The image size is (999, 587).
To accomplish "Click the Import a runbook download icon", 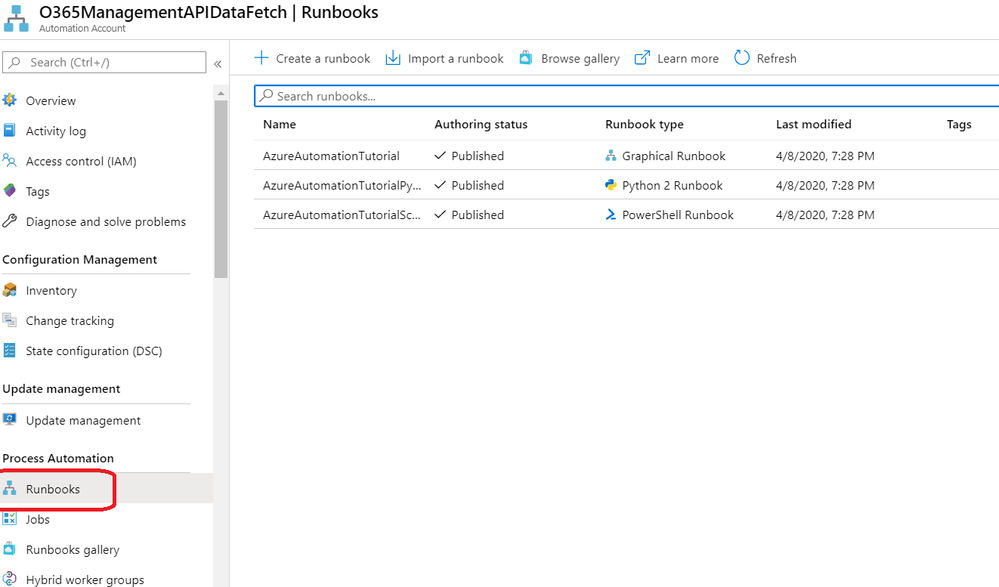I will click(393, 58).
